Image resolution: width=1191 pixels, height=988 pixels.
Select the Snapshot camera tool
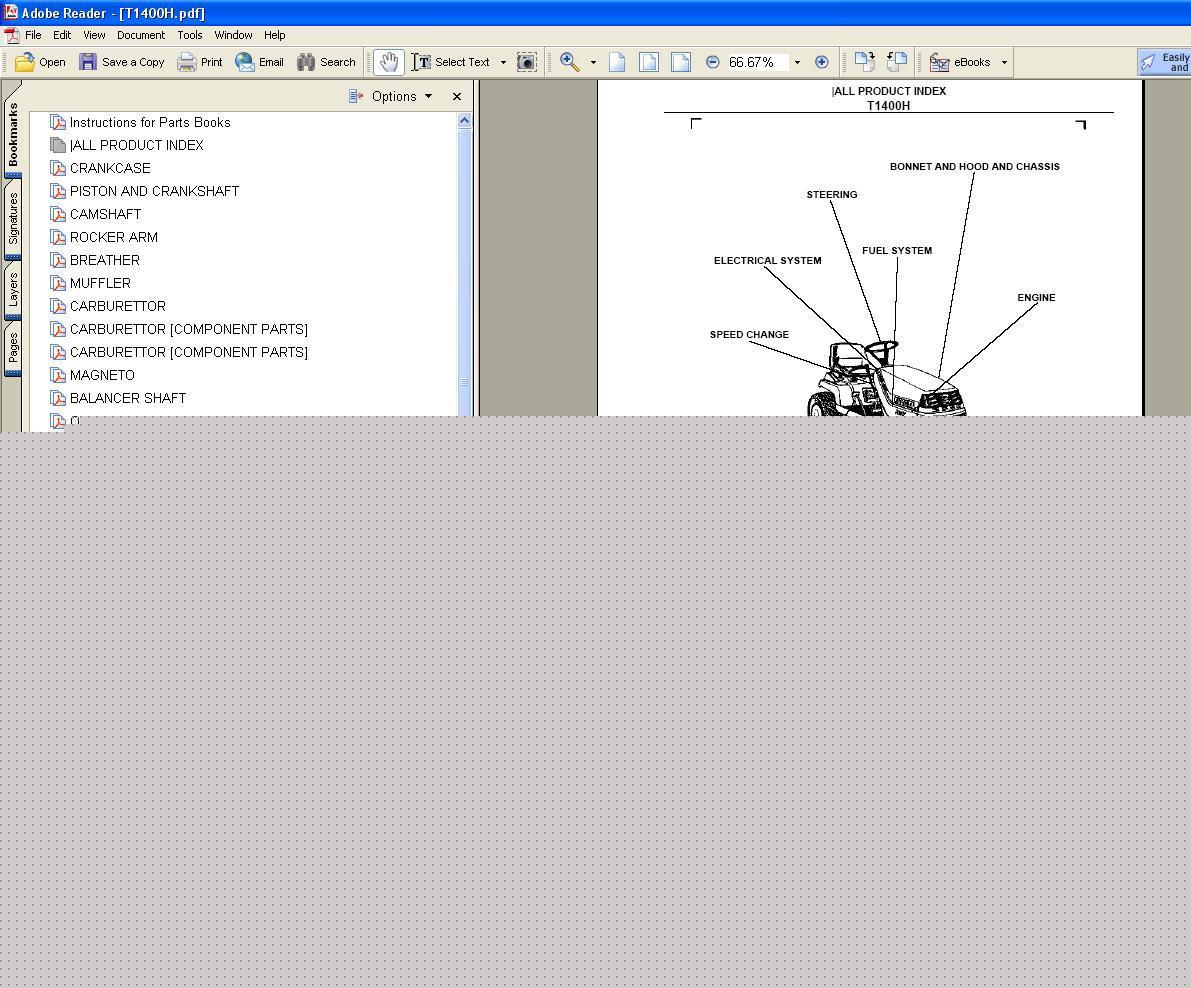[x=526, y=62]
